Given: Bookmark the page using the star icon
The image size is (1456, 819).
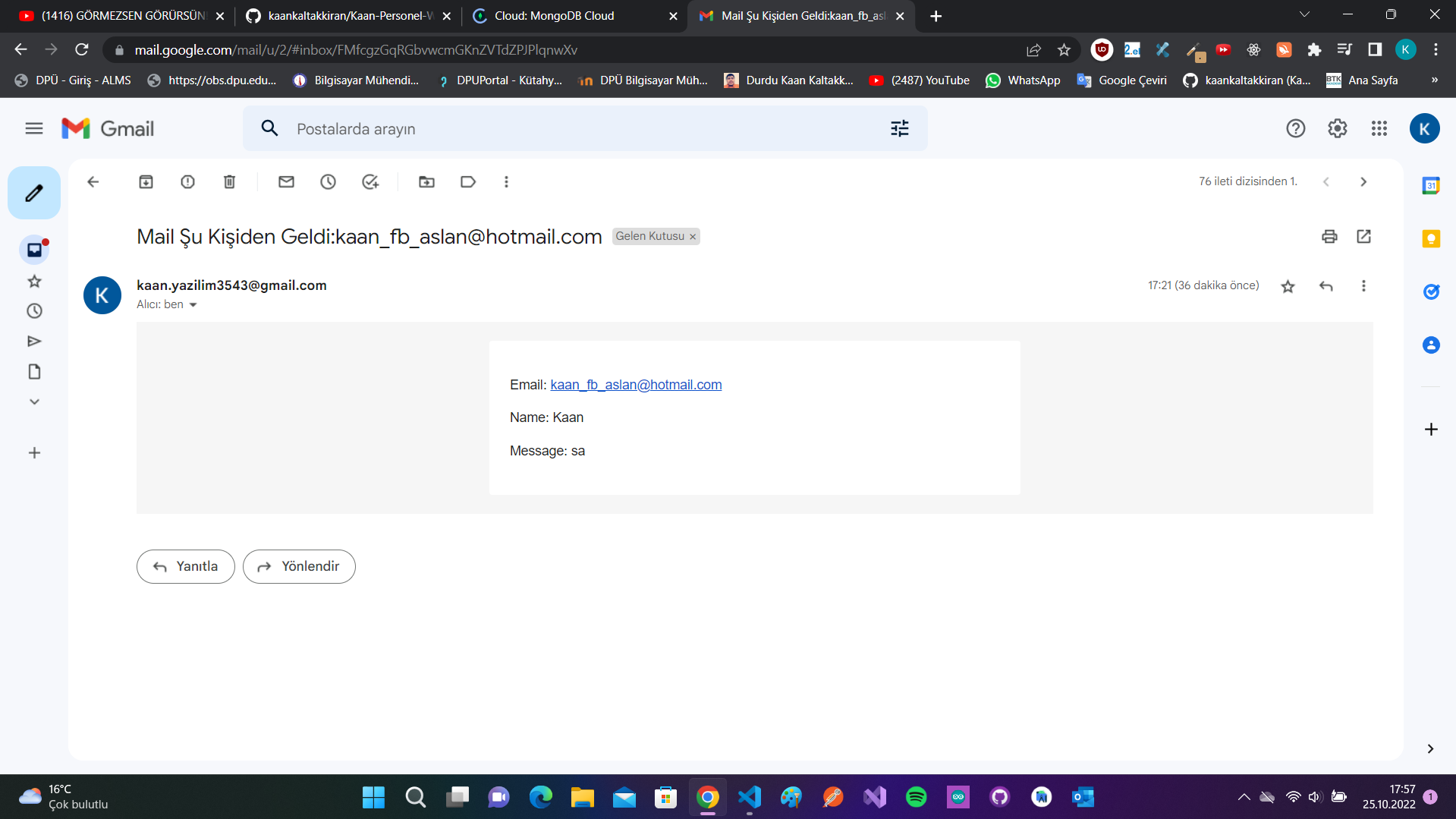Looking at the screenshot, I should click(1064, 49).
